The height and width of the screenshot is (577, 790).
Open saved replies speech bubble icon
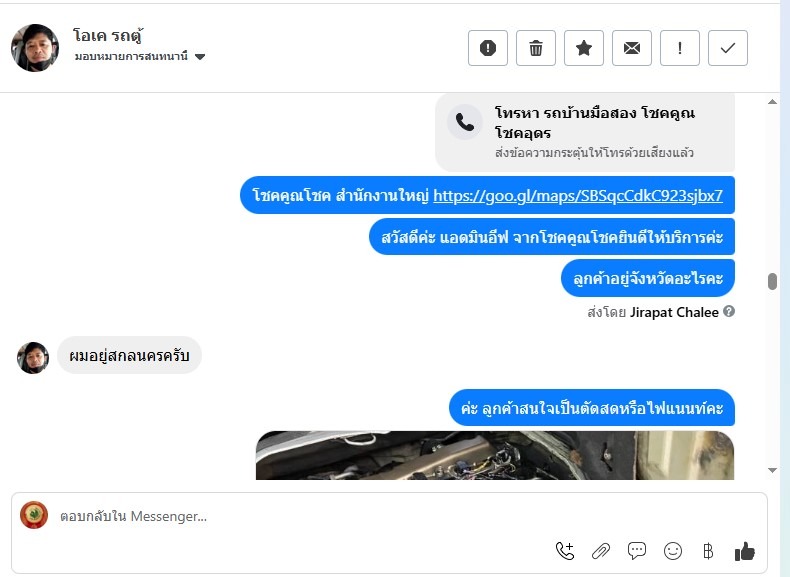(x=637, y=551)
